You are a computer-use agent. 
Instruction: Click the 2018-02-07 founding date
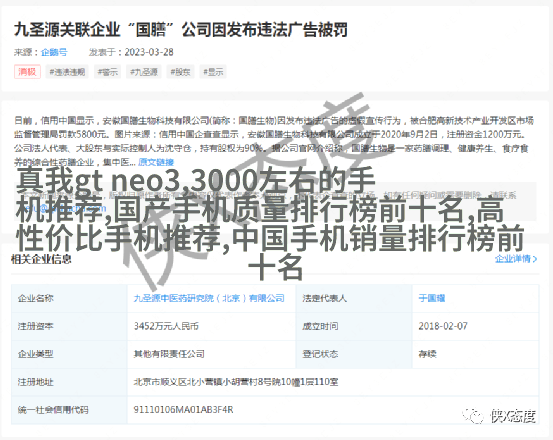tap(443, 326)
